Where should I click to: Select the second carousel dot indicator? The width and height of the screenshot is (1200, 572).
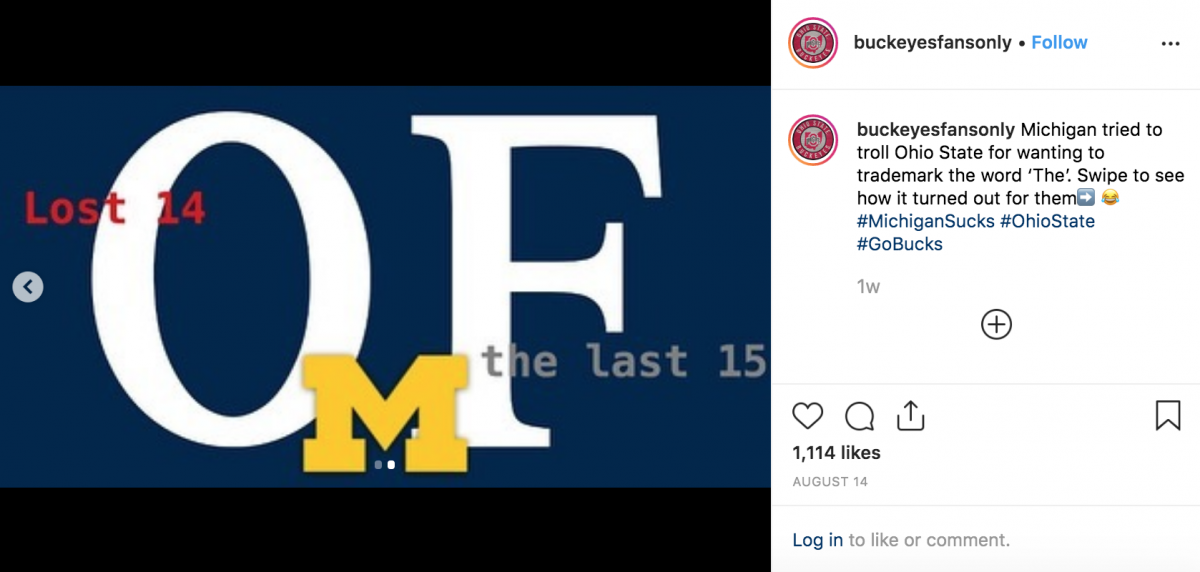pos(391,465)
